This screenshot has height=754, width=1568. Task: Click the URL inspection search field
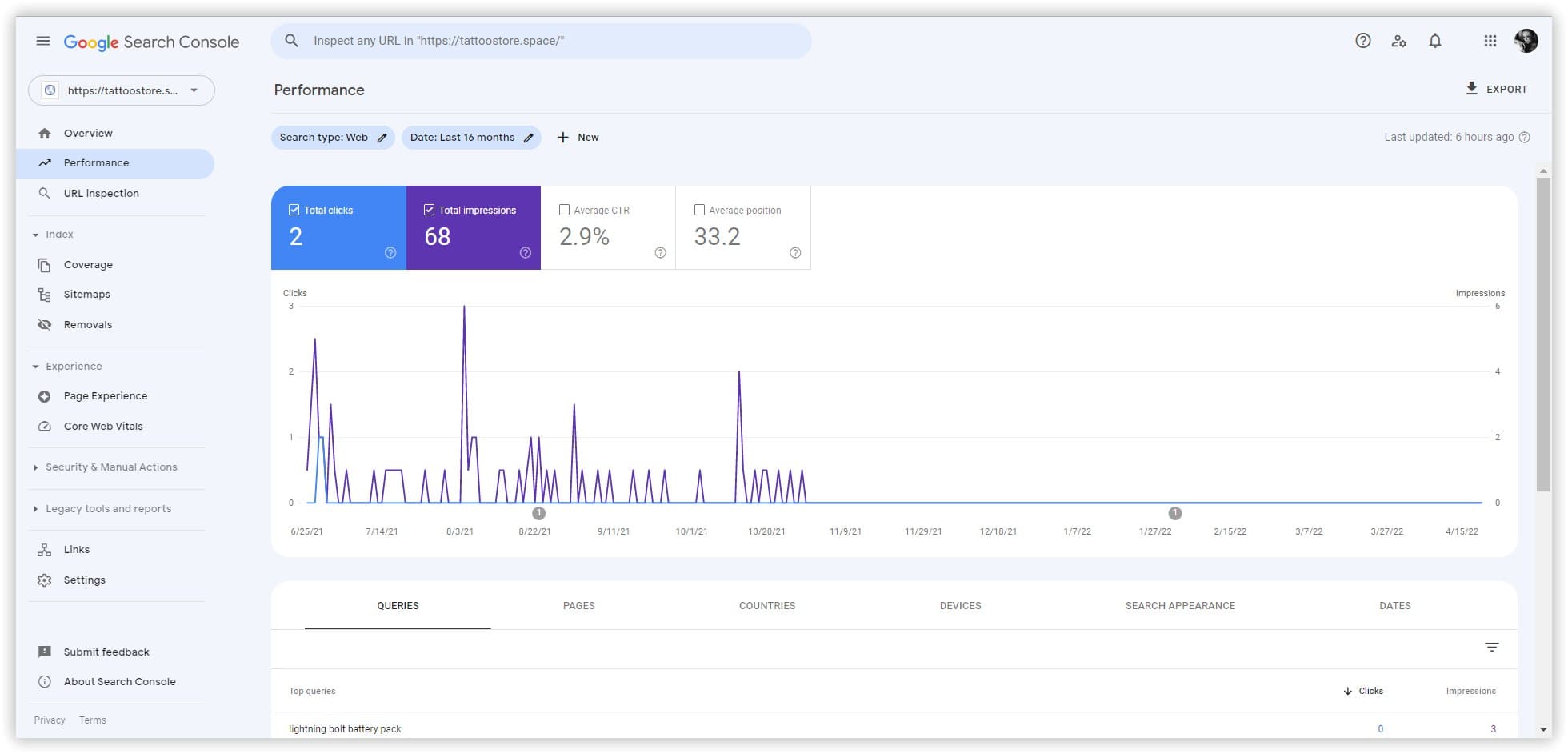tap(541, 41)
